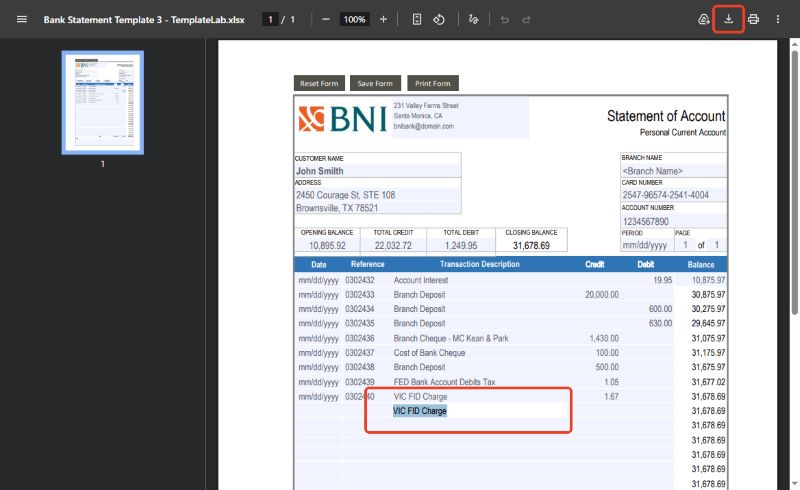
Task: Click the page number input field
Action: tap(270, 19)
